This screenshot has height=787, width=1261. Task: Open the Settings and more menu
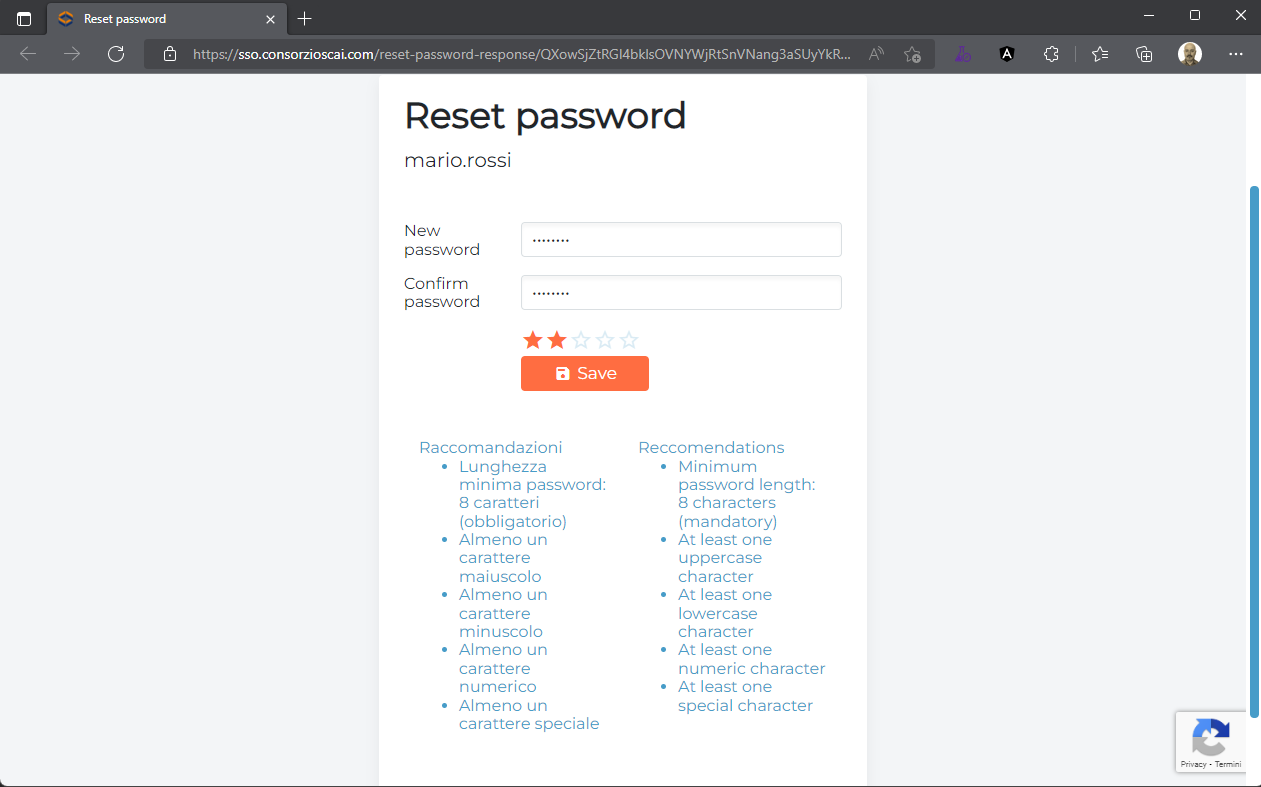click(x=1236, y=54)
